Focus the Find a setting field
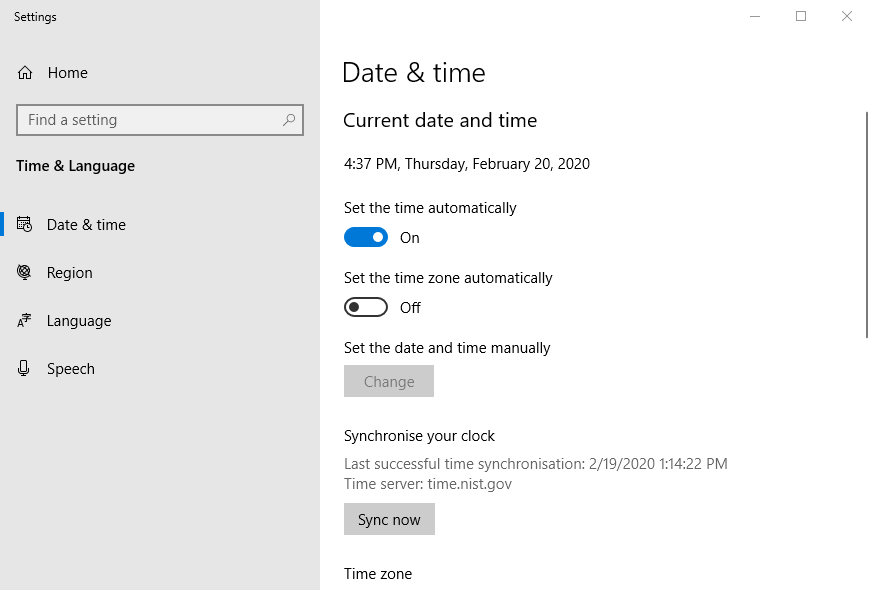This screenshot has width=870, height=590. coord(160,120)
